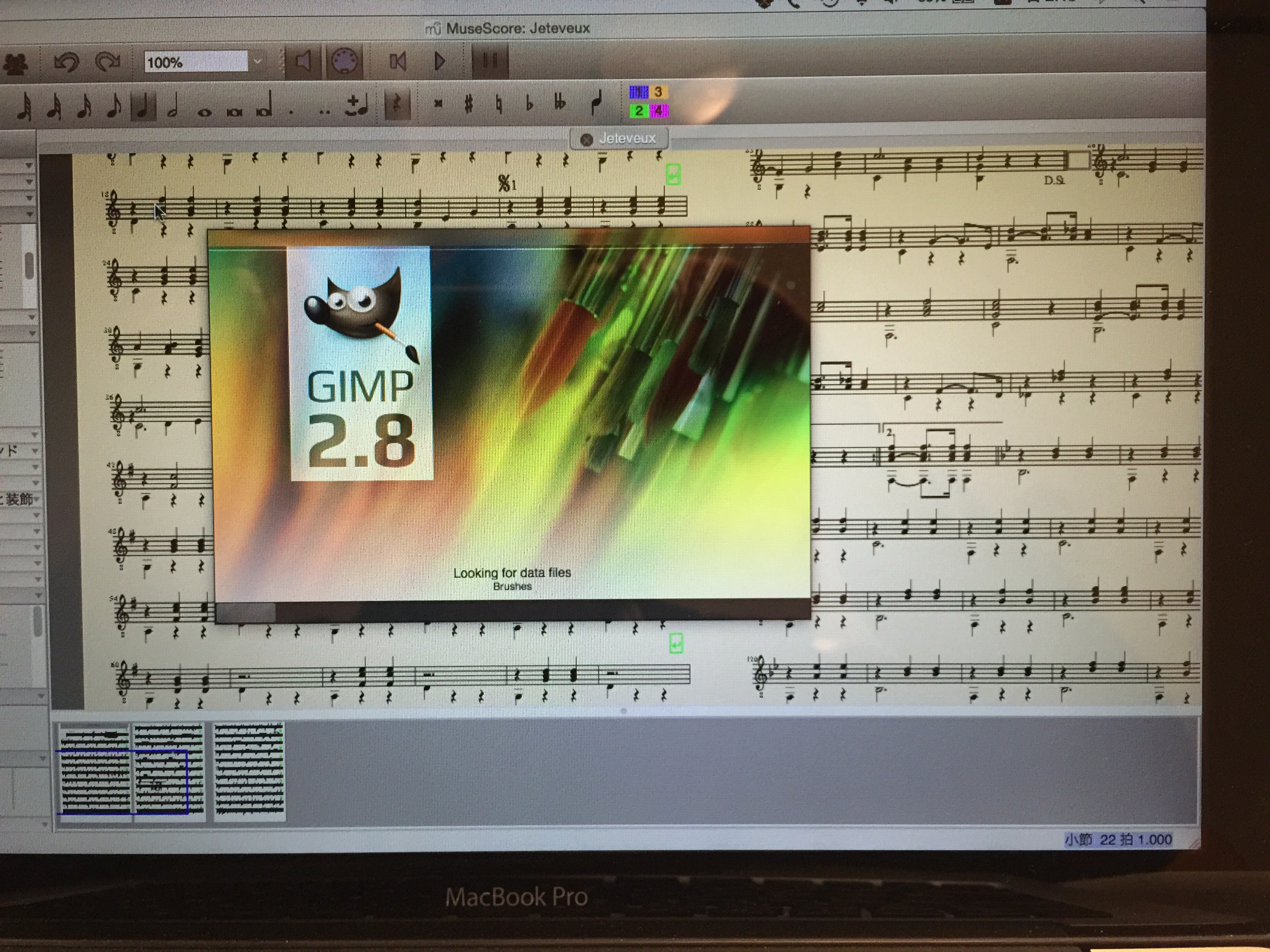Viewport: 1270px width, 952px height.
Task: Toggle the speaker sound on/off button
Action: pos(303,61)
